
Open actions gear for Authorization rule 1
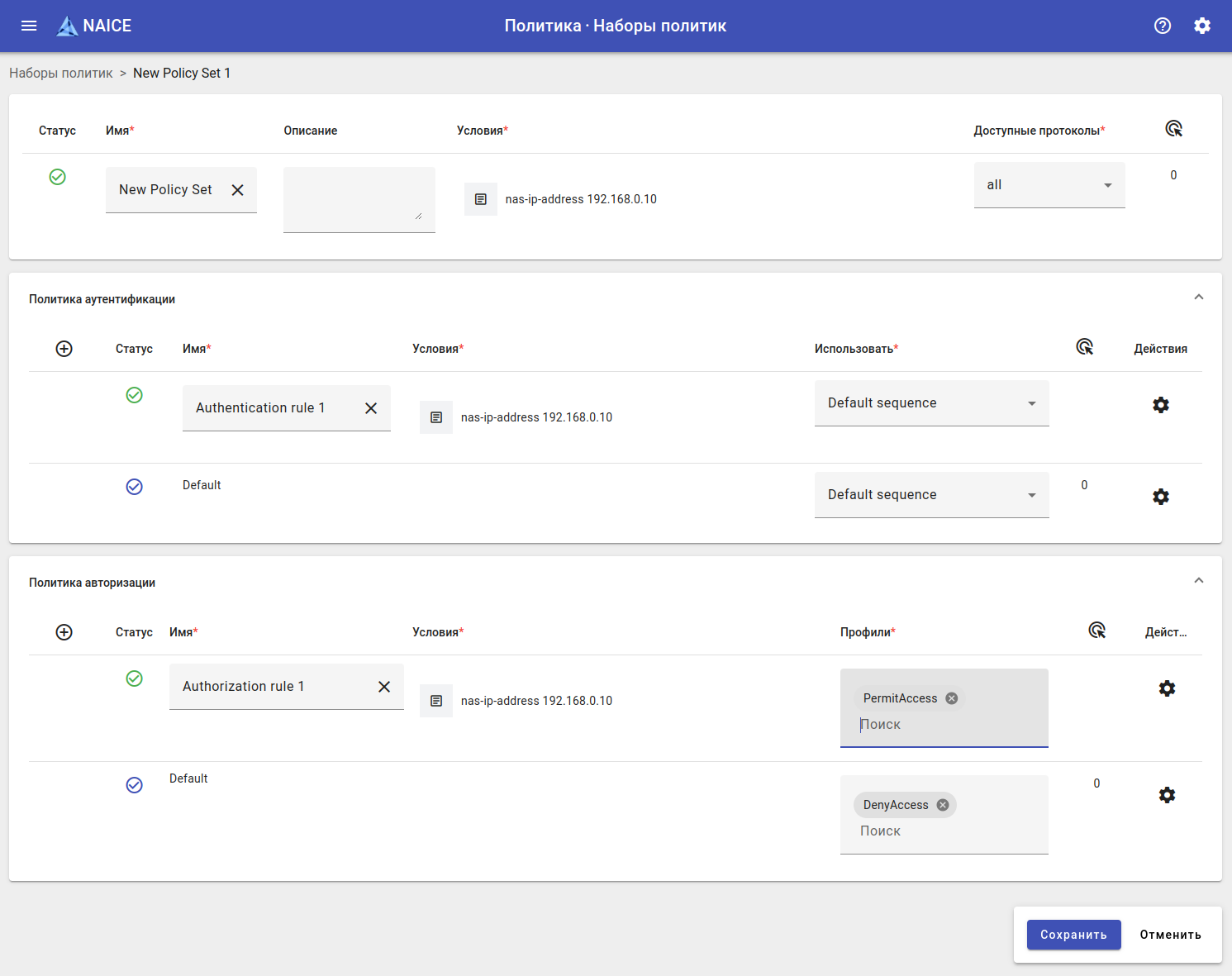pos(1167,688)
